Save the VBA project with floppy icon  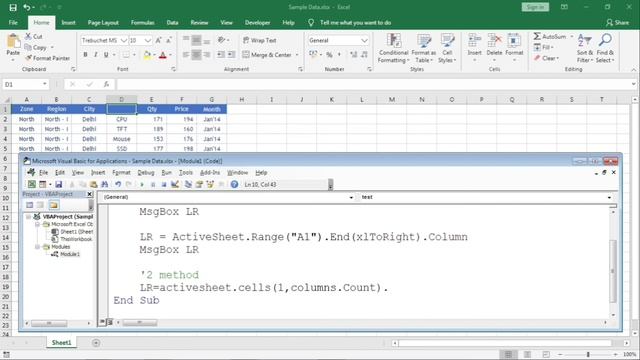pyautogui.click(x=58, y=184)
